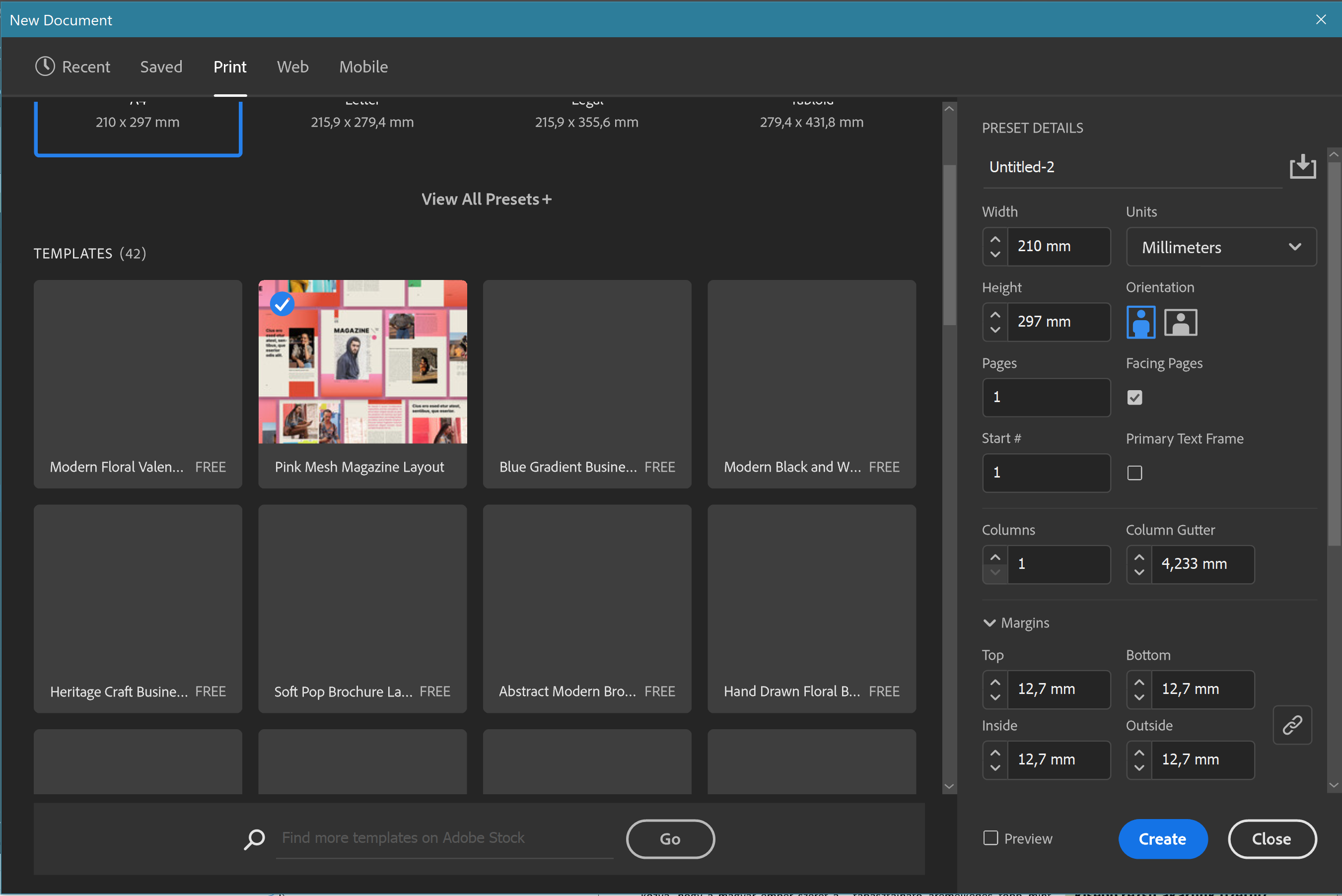This screenshot has width=1342, height=896.
Task: Expand View All Presets
Action: click(487, 199)
